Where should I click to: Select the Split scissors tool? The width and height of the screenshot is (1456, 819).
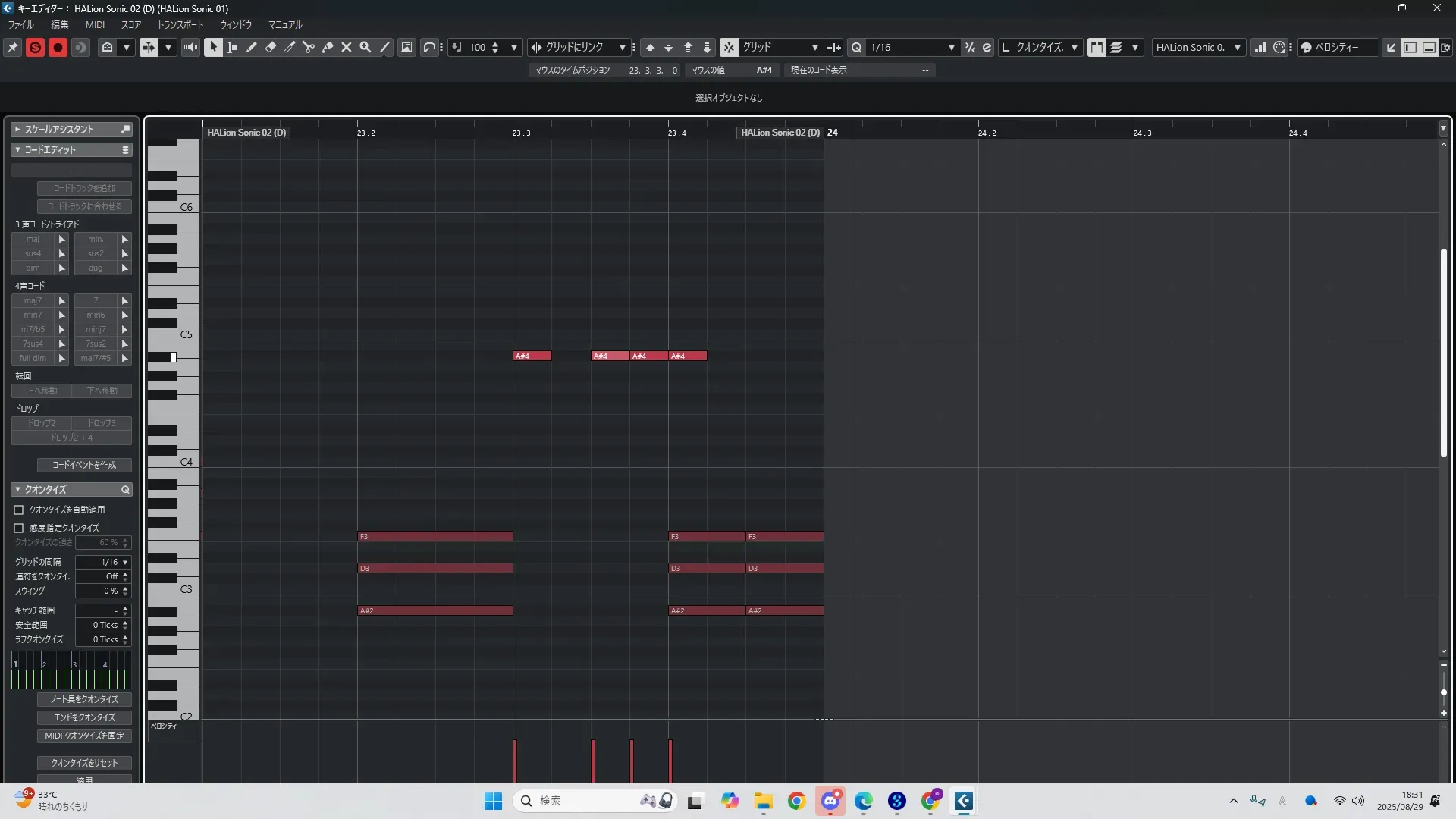tap(309, 47)
